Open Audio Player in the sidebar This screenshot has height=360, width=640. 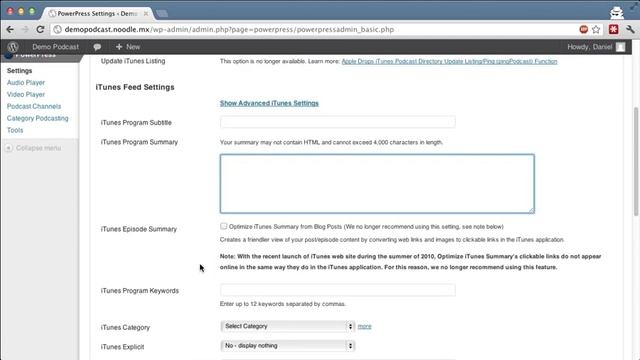pyautogui.click(x=26, y=82)
